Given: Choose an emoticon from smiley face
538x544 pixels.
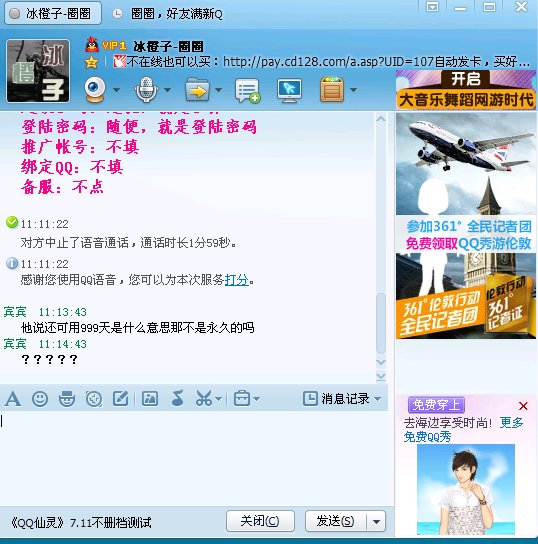Looking at the screenshot, I should click(40, 399).
